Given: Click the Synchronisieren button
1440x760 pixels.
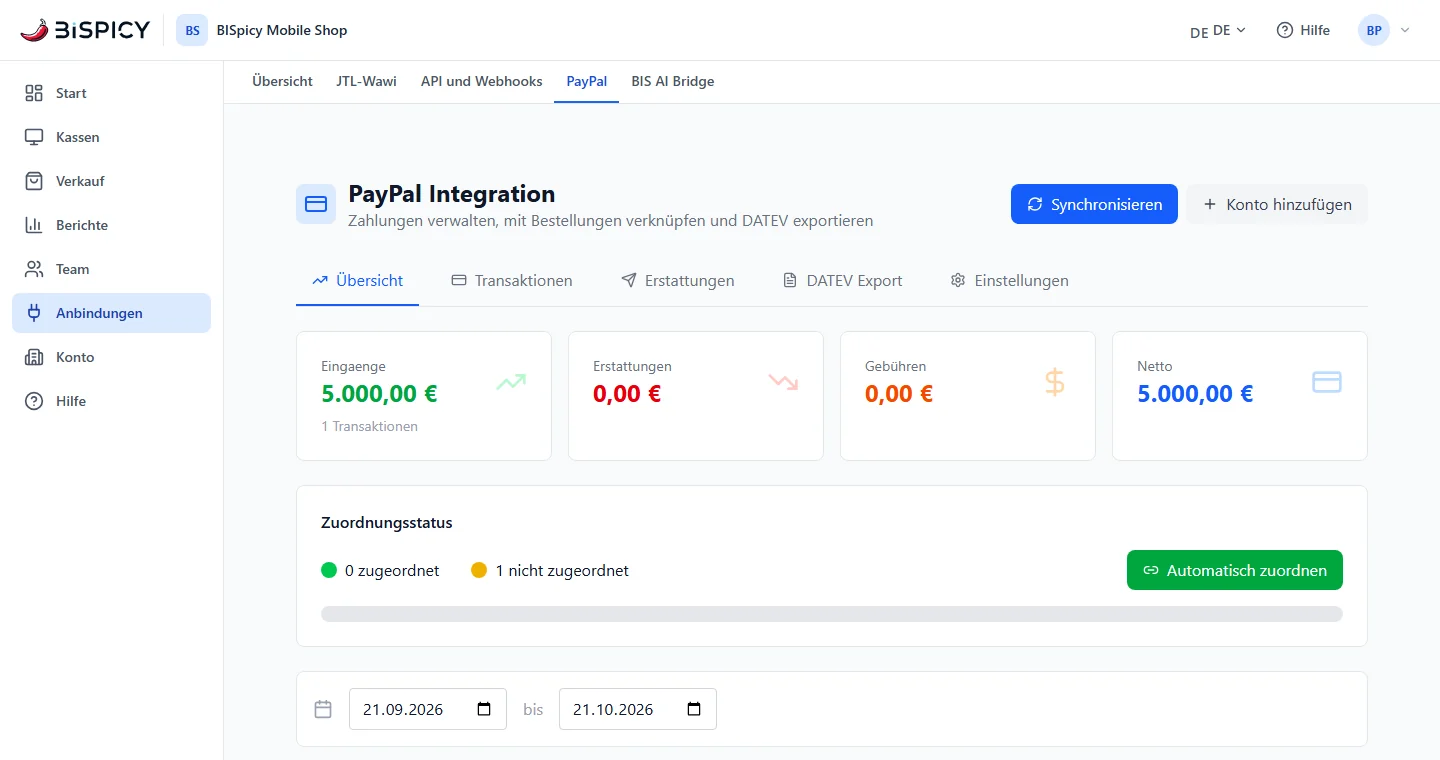Looking at the screenshot, I should point(1094,204).
